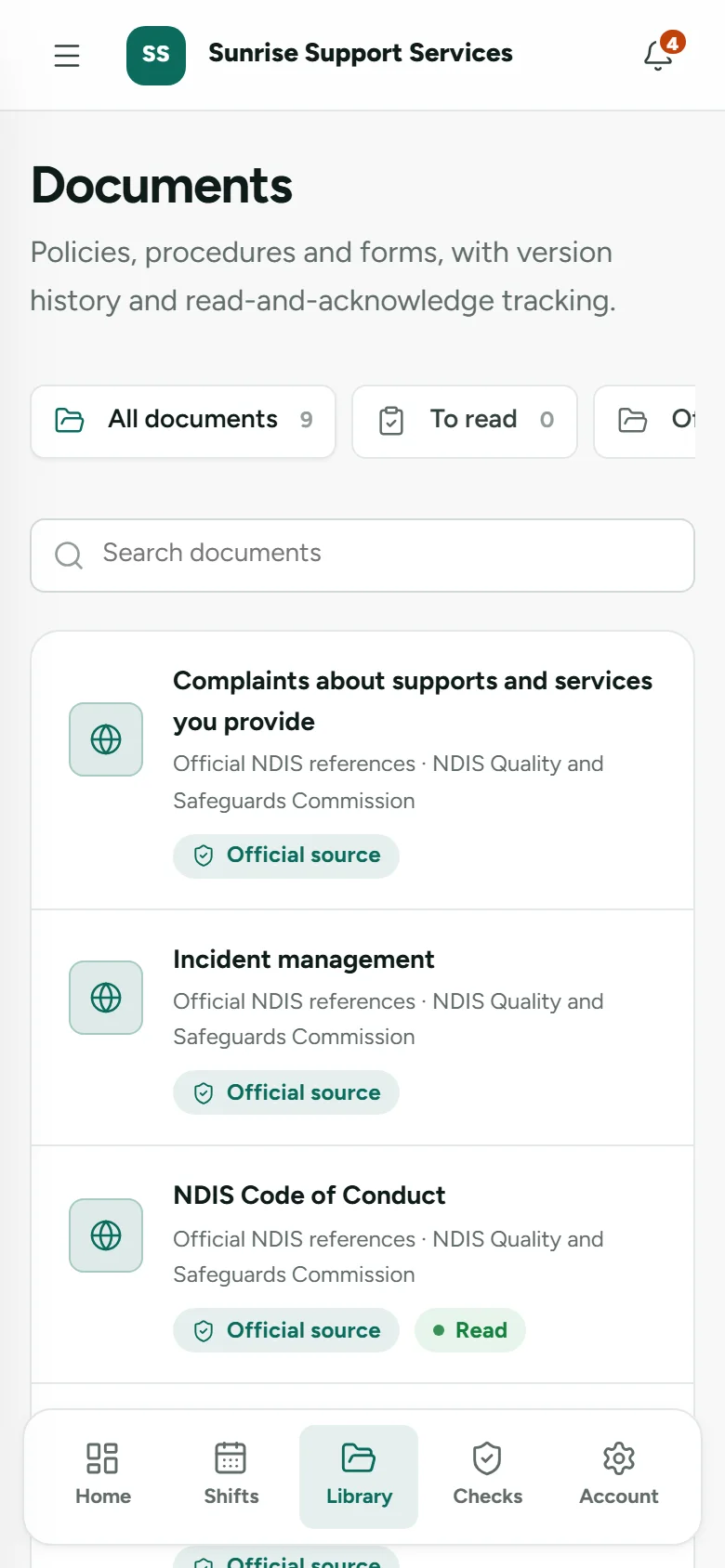Click the search magnifier icon
The height and width of the screenshot is (1568, 725).
point(69,555)
